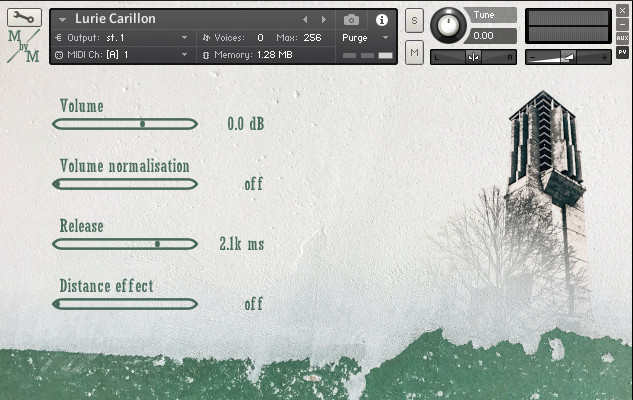Screen dimensions: 633x400
Task: Click the Volume slider handle
Action: pos(143,124)
